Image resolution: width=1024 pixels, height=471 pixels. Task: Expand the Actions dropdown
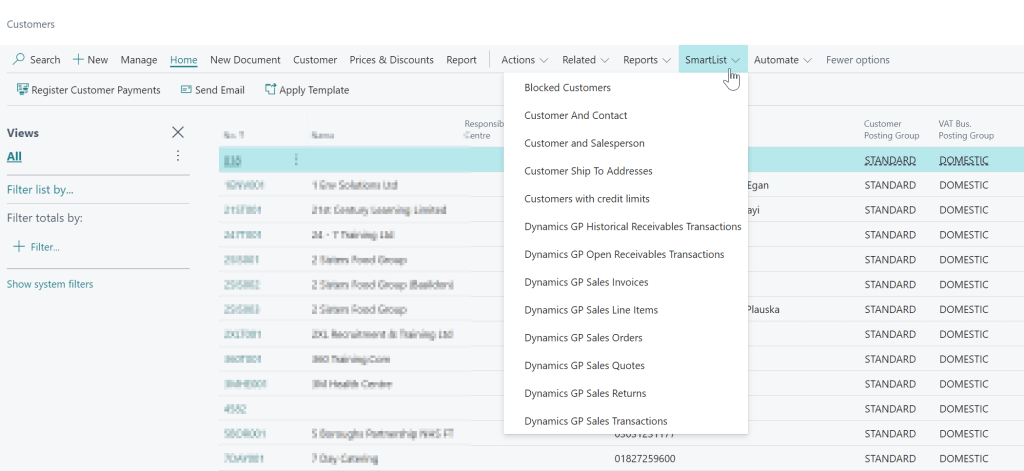tap(524, 60)
